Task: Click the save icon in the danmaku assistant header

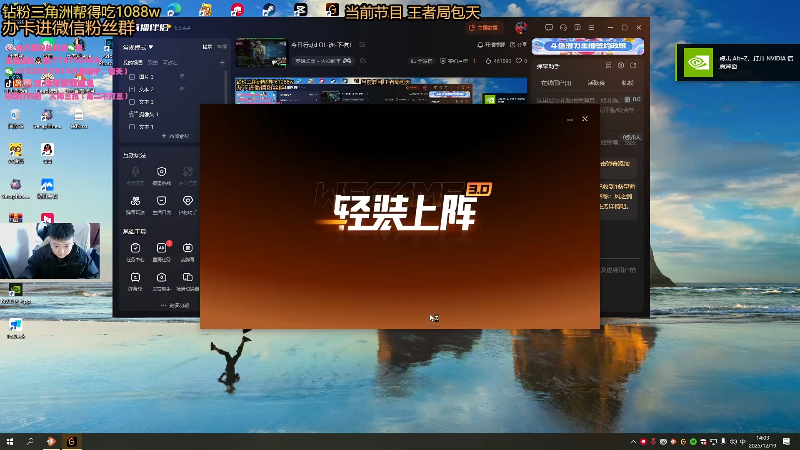Action: point(608,66)
